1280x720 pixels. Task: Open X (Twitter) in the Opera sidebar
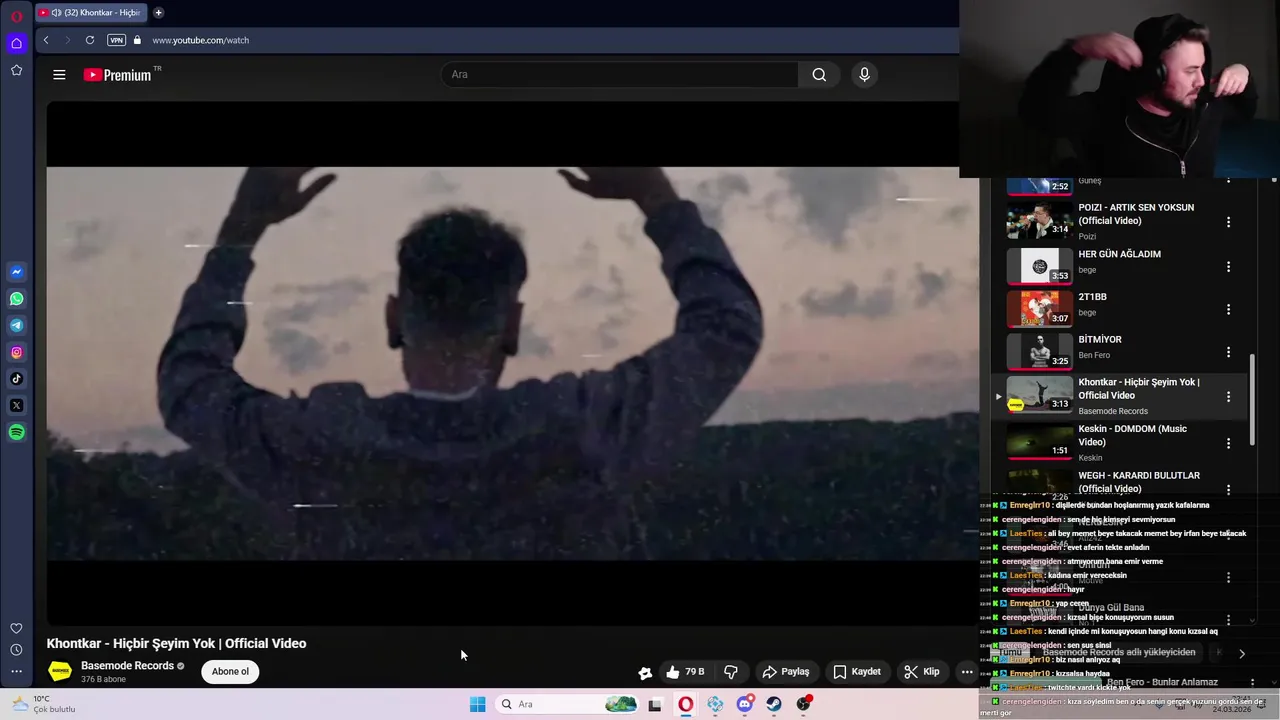point(16,405)
